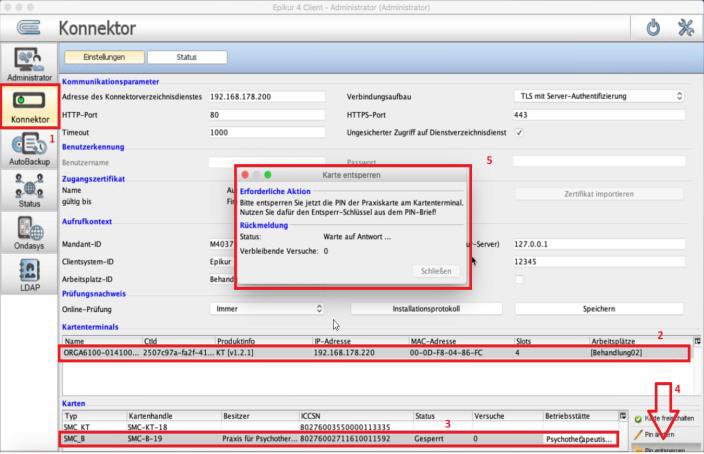The width and height of the screenshot is (704, 454).
Task: Open the Verbindungsaufbau TLS dropdown
Action: tap(599, 96)
